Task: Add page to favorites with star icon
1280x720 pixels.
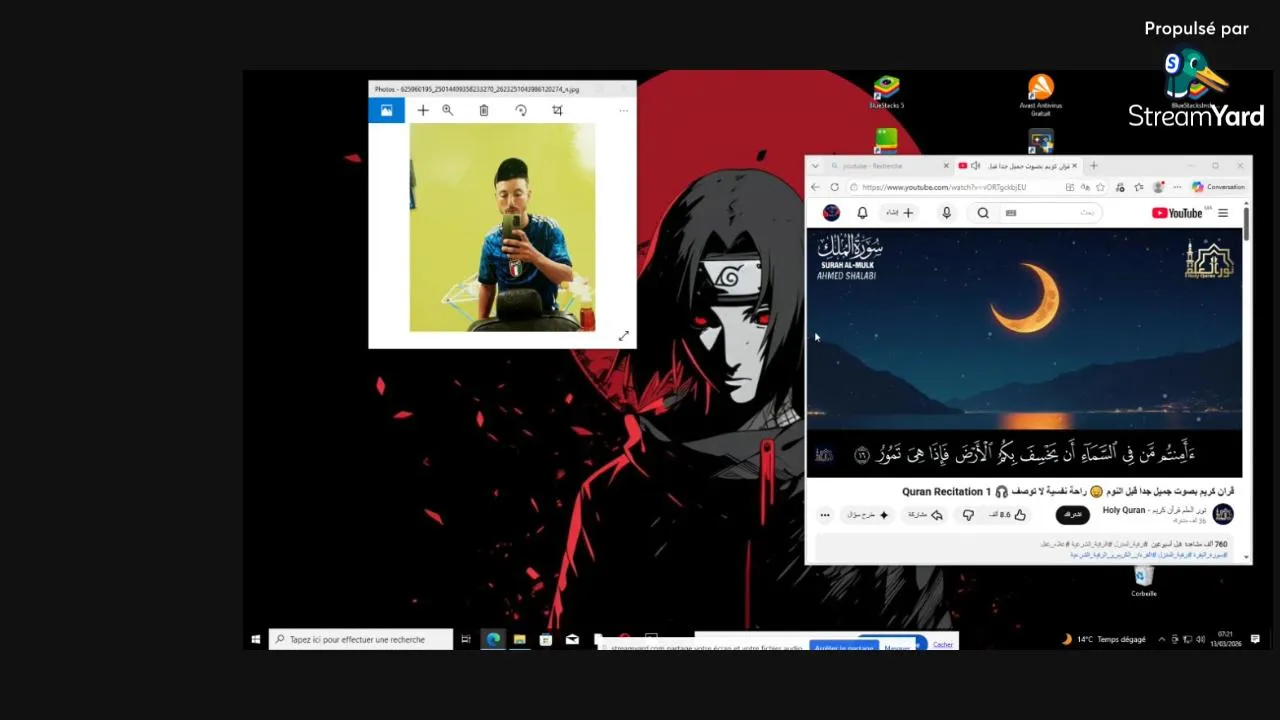Action: click(x=1100, y=187)
